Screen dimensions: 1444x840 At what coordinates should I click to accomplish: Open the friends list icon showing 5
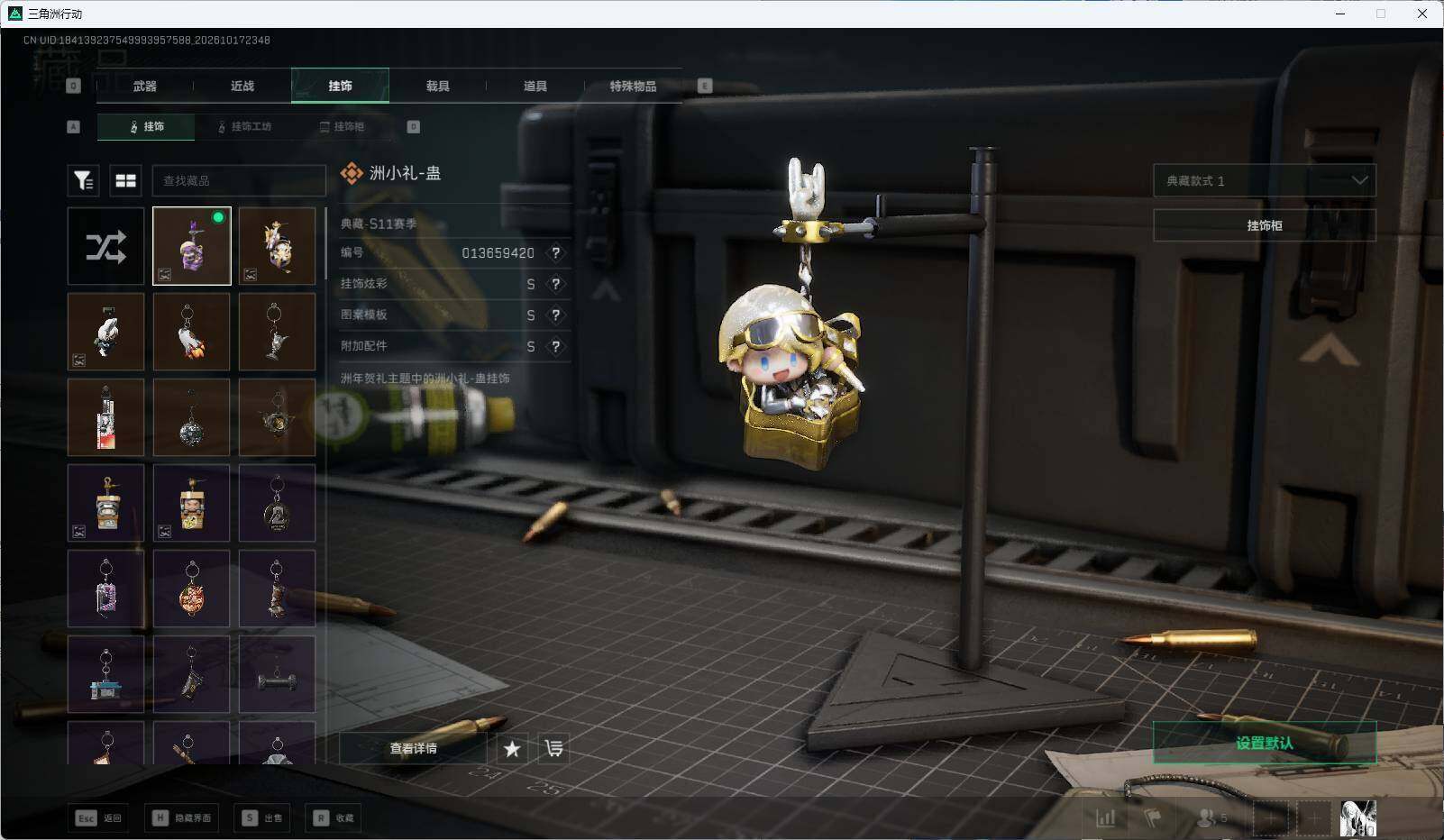[1212, 818]
